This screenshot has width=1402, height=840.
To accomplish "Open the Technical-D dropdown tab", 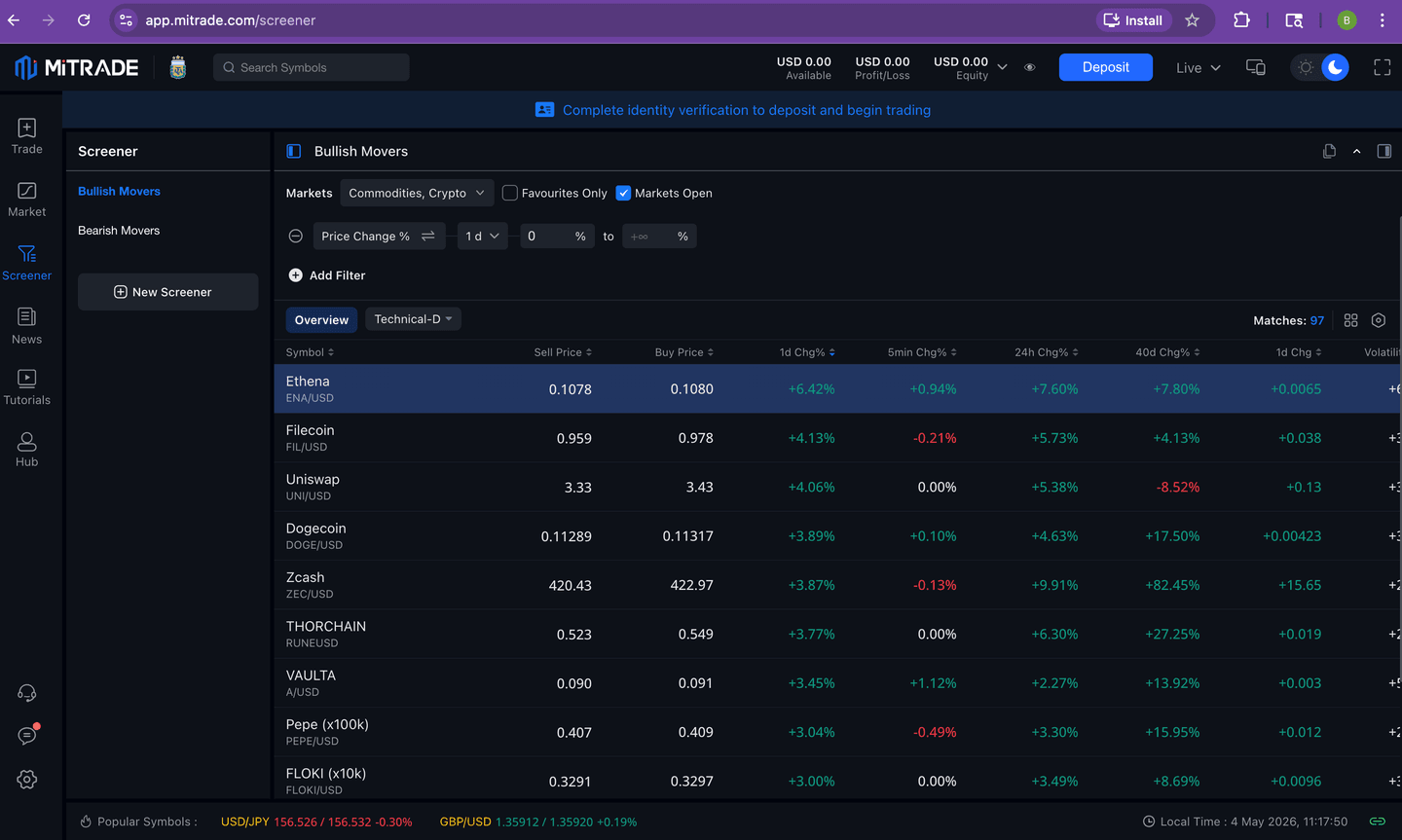I will click(413, 319).
